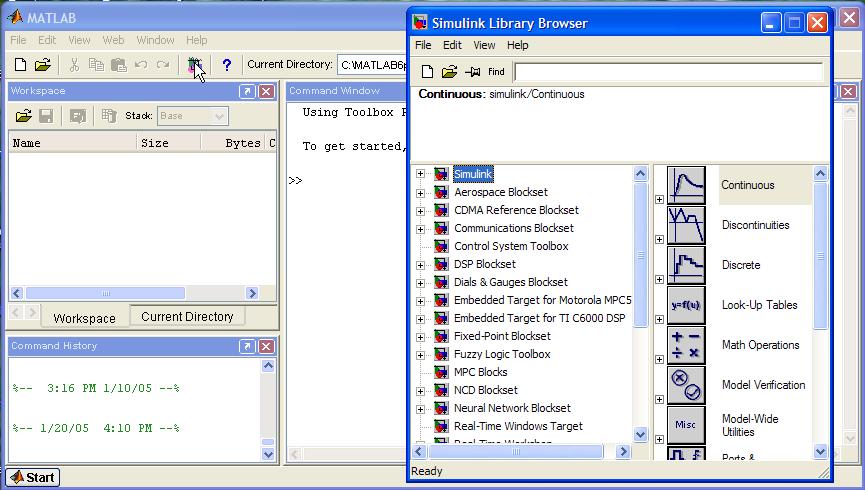865x490 pixels.
Task: Click the Undo icon in MATLAB toolbar
Action: click(x=141, y=65)
